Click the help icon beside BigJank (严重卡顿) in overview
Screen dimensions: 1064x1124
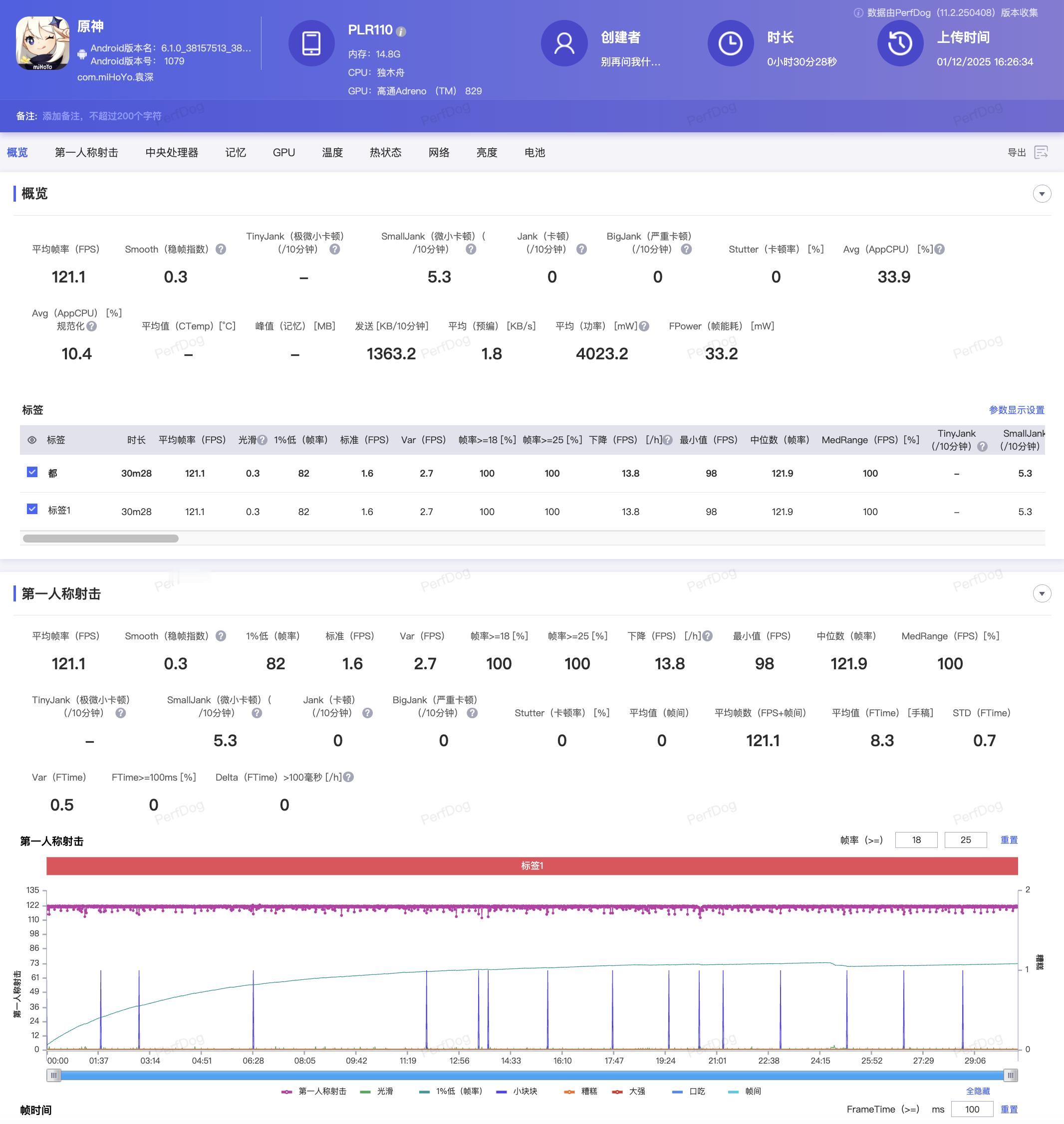(686, 249)
